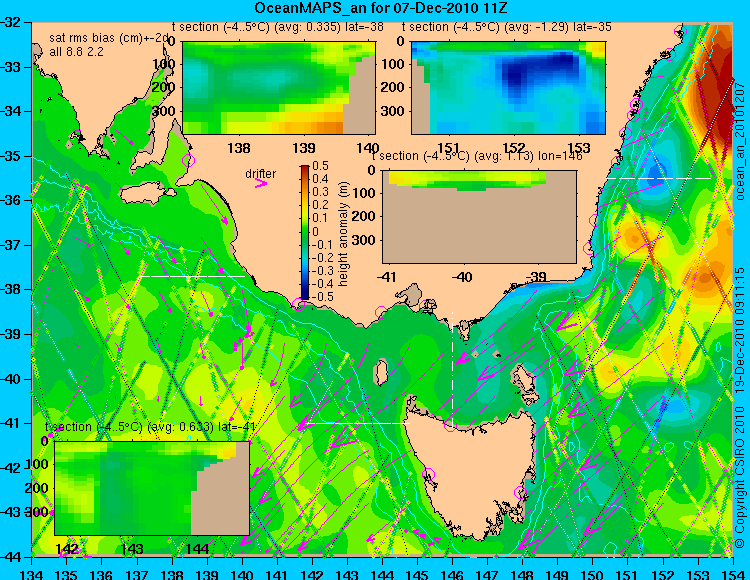Open the lat=-35 temperature section inset plot
The width and height of the screenshot is (750, 580).
508,88
